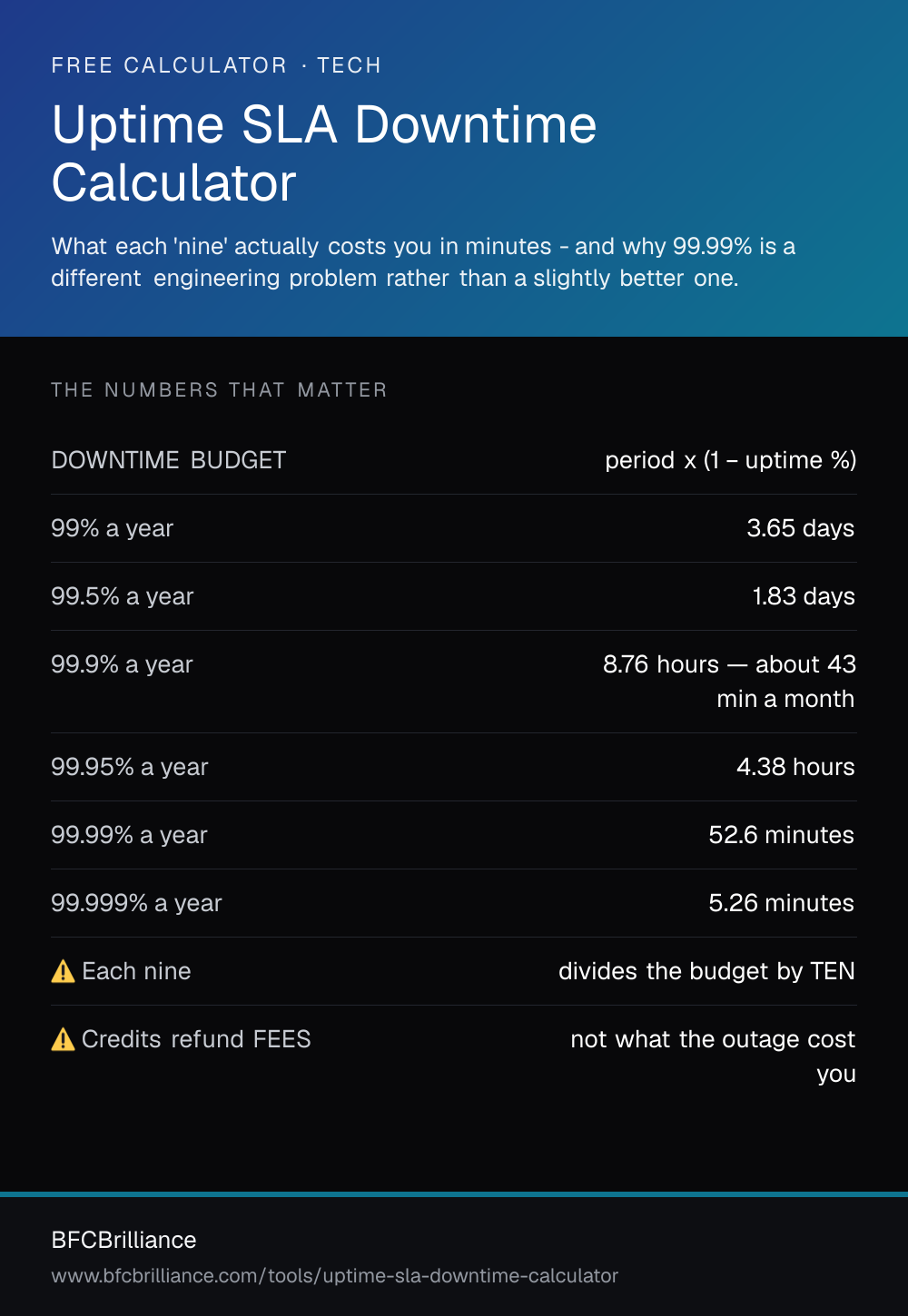The image size is (908, 1316).
Task: Click the 52.6 minutes value
Action: [x=781, y=835]
